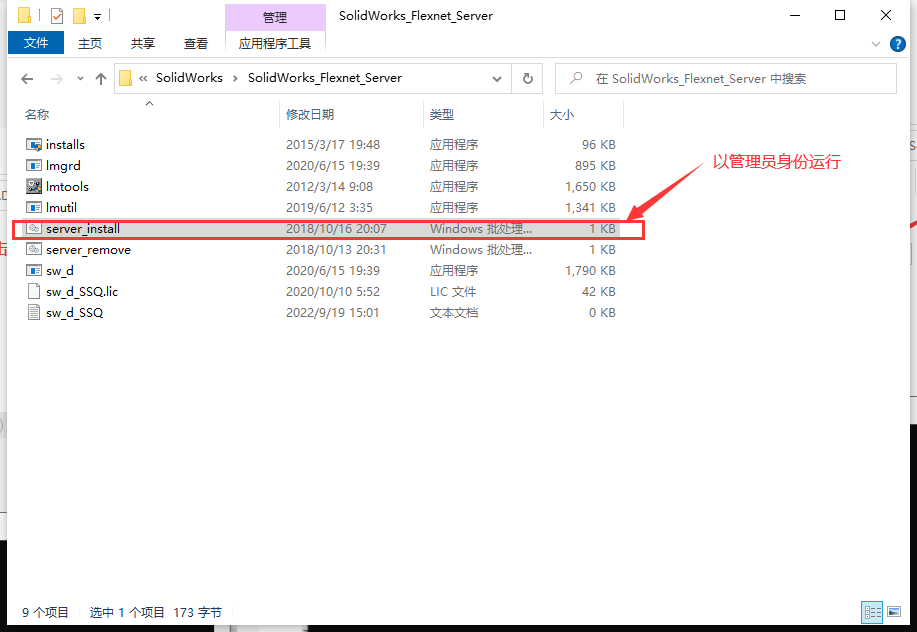The width and height of the screenshot is (917, 632).
Task: Click the server_remove batch file icon
Action: (x=34, y=250)
